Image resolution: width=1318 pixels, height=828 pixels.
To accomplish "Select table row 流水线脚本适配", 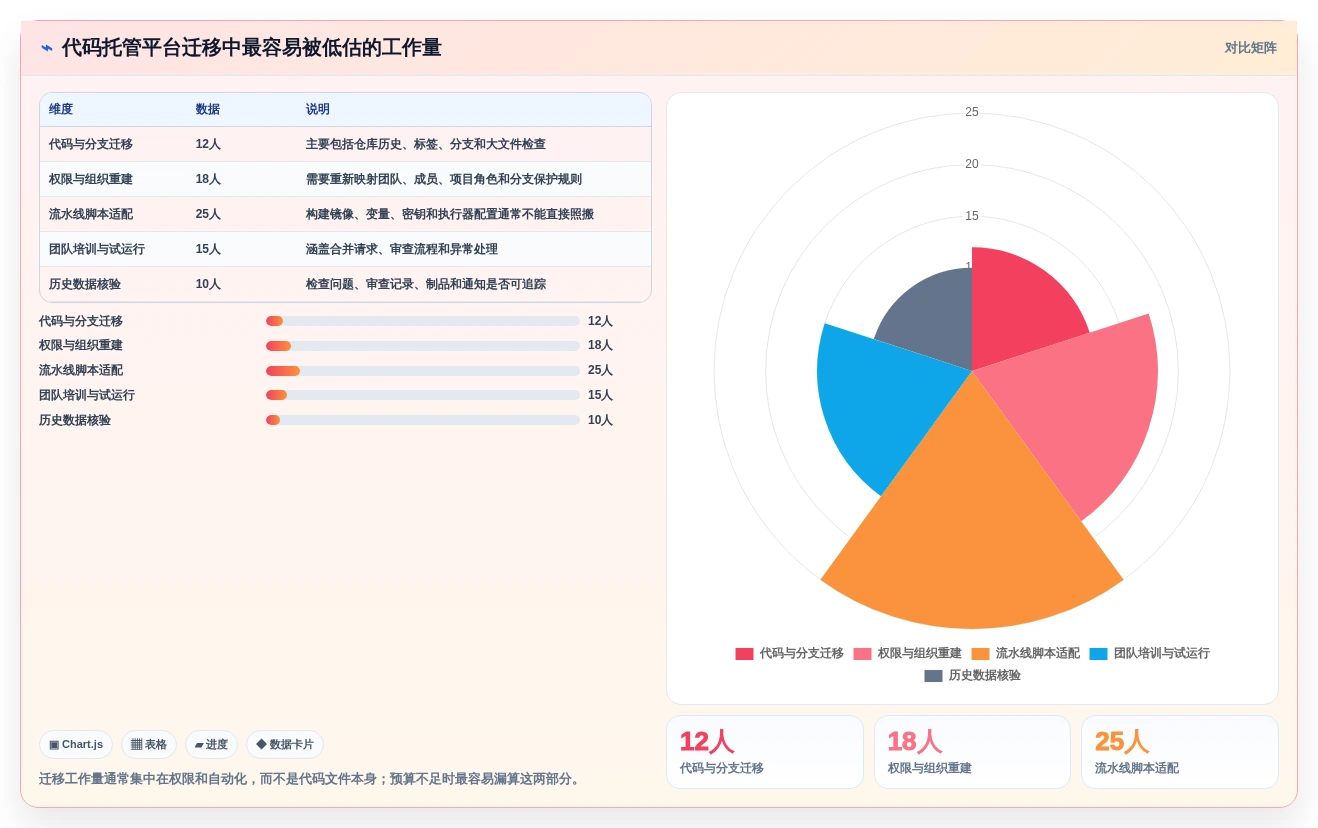I will (345, 214).
